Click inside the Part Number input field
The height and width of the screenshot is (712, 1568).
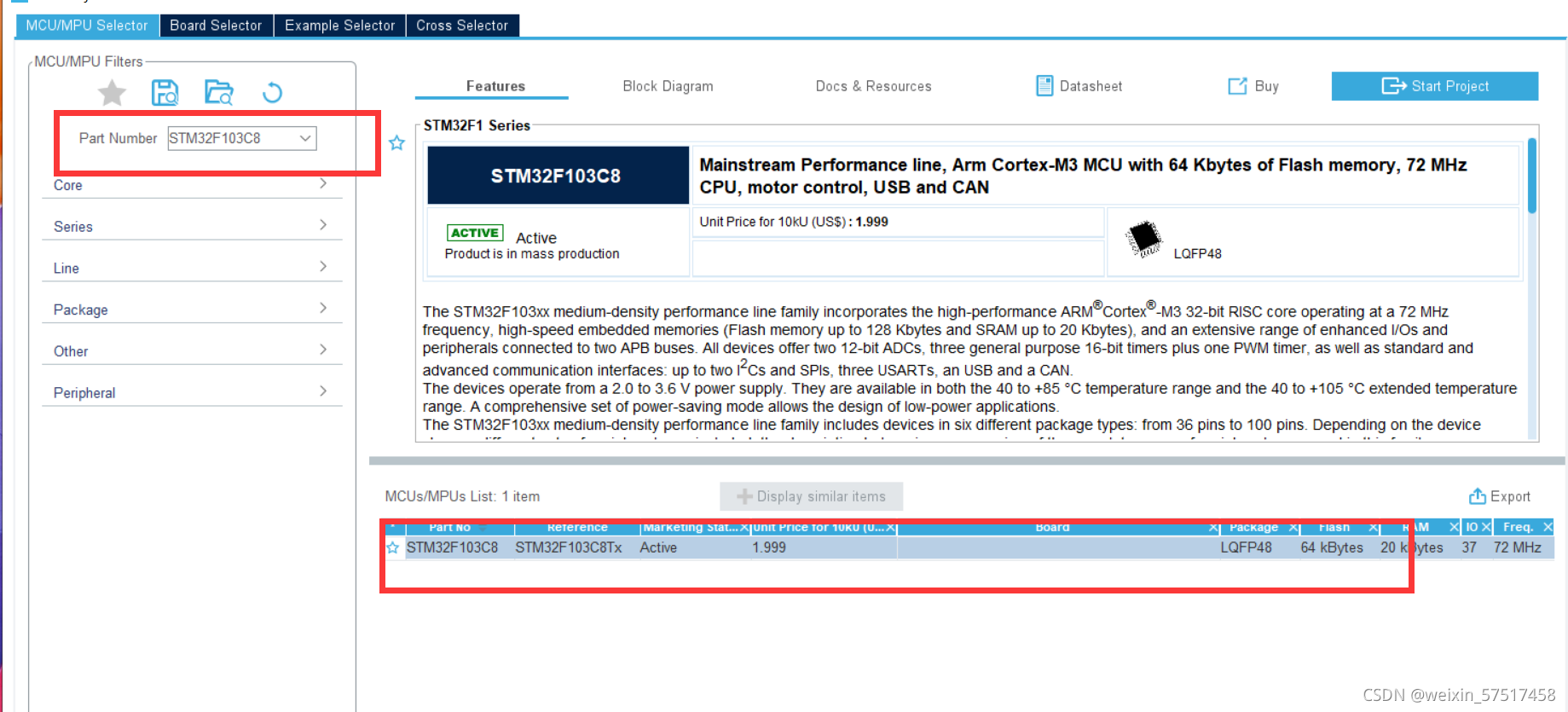(x=232, y=138)
